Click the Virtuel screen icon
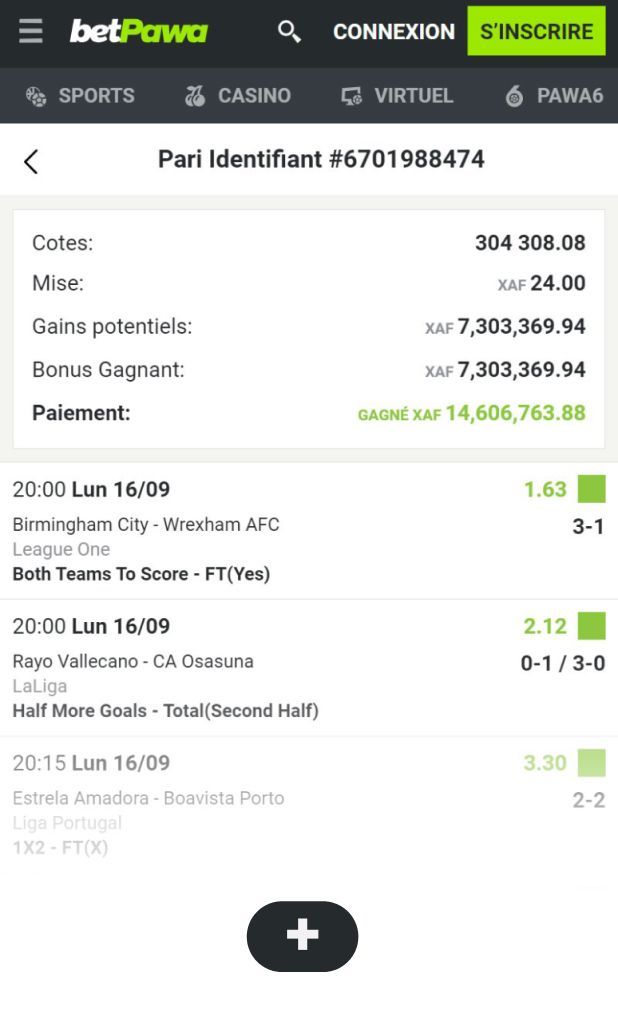The height and width of the screenshot is (1030, 618). (x=351, y=96)
